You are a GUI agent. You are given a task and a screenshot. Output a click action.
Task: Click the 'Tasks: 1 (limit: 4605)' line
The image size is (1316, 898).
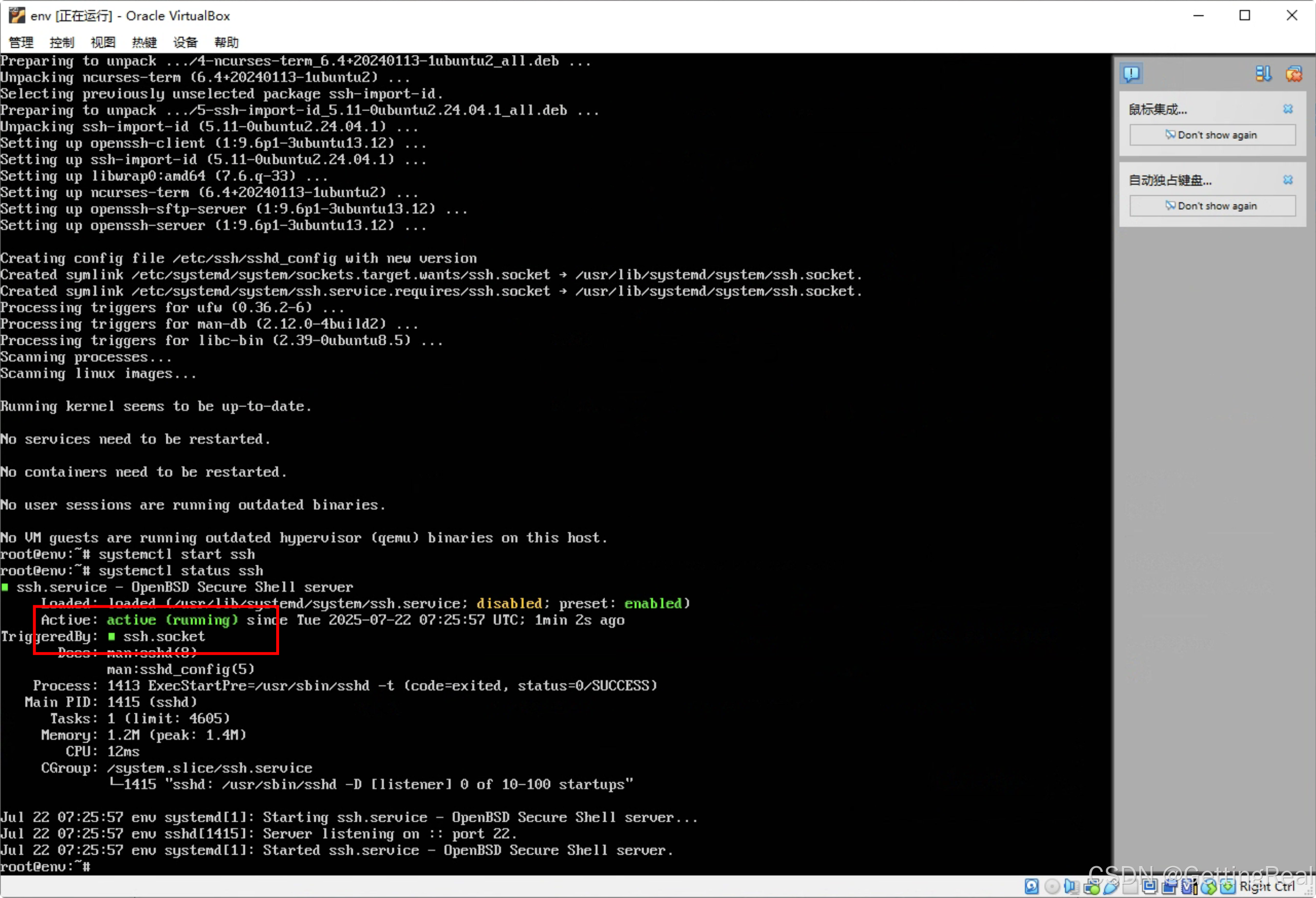coord(140,719)
